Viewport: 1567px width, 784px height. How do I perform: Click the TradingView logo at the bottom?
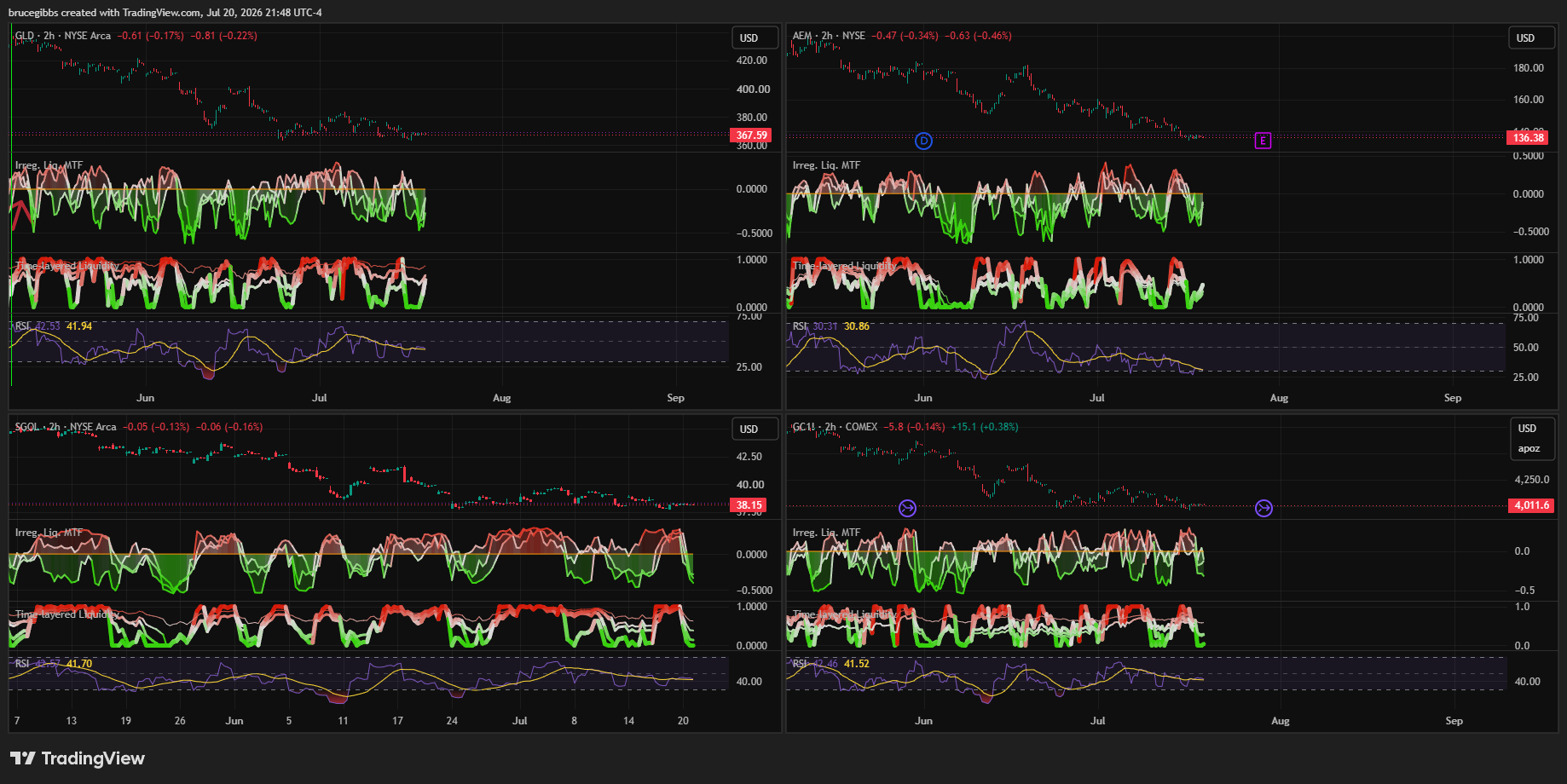[x=78, y=758]
